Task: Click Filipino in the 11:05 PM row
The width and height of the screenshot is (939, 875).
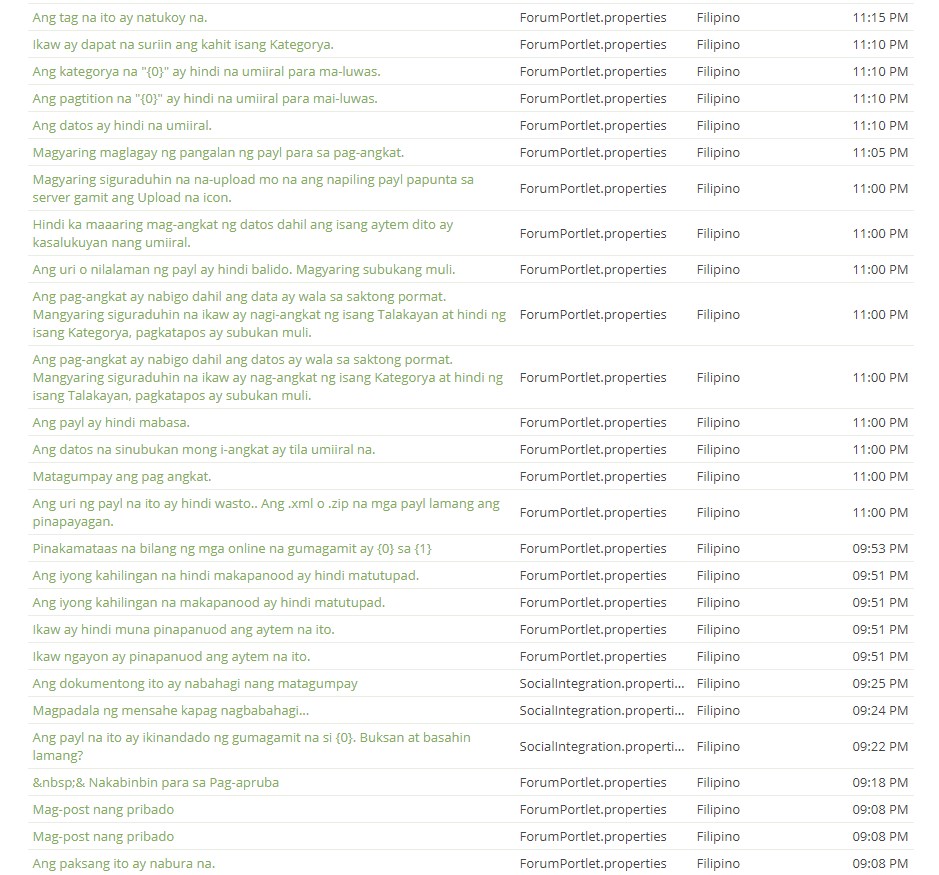Action: [x=718, y=153]
